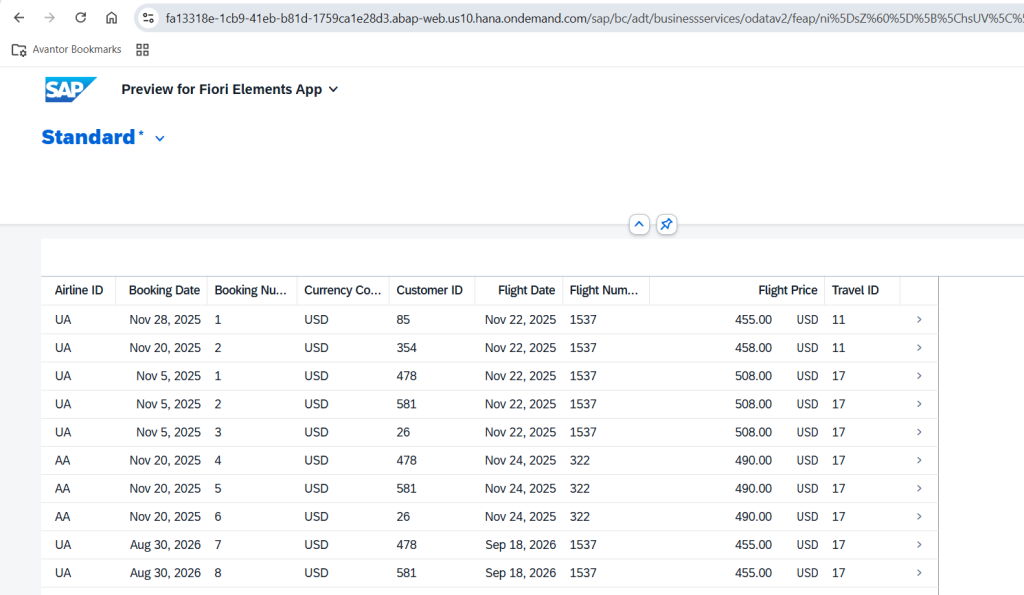Open the apps grid icon in bookmarks bar

[x=142, y=50]
